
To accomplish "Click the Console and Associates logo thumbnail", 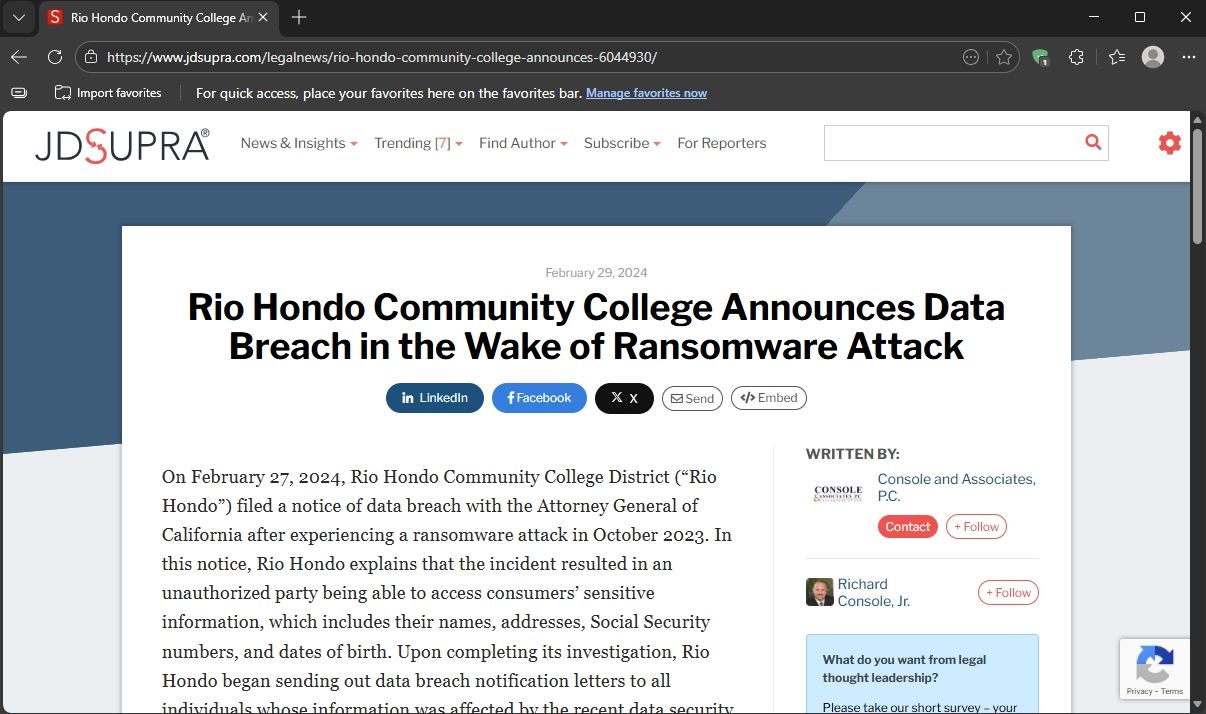I will point(837,493).
